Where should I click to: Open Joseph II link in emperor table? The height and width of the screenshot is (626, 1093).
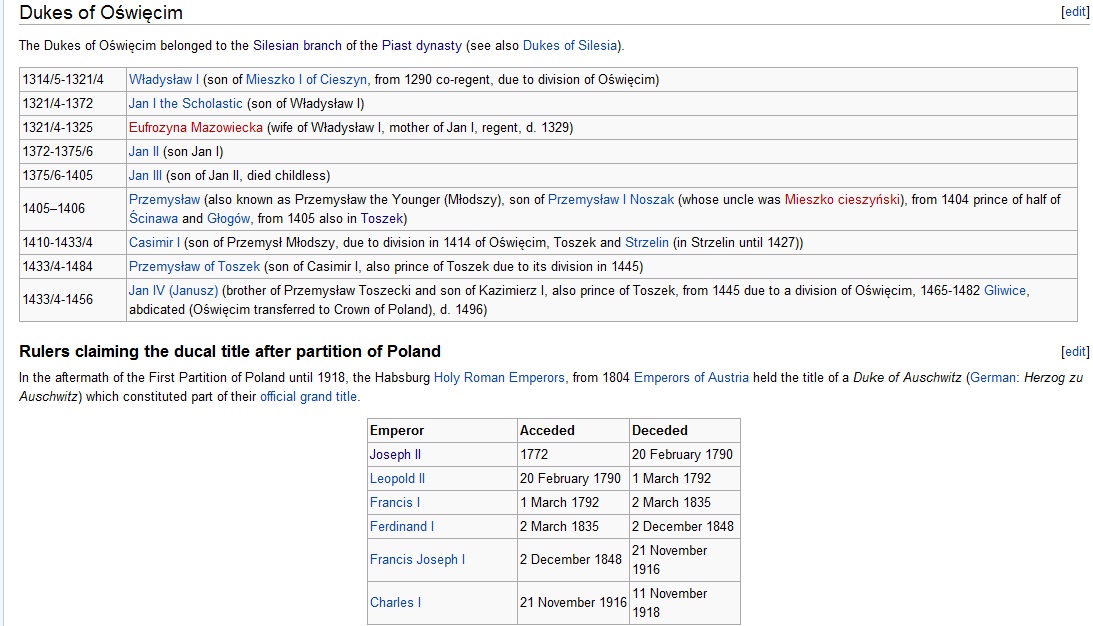395,455
